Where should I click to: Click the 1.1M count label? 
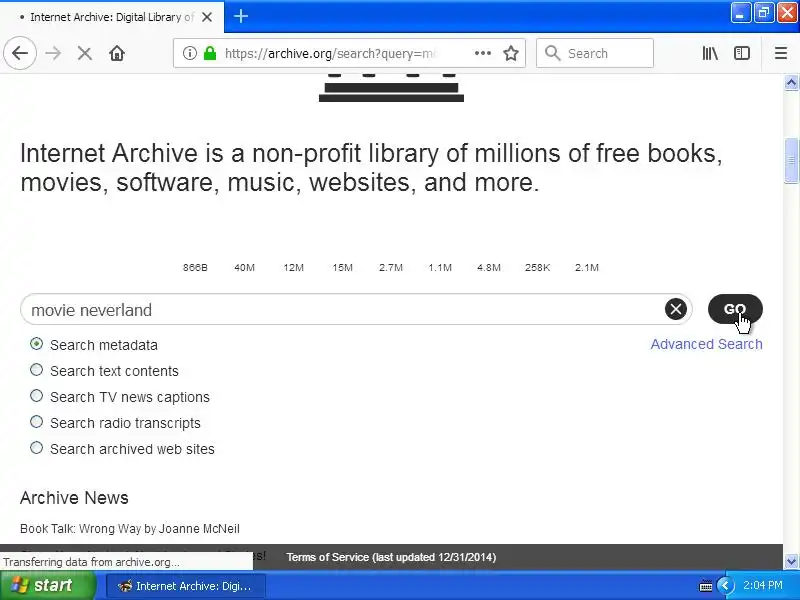point(440,267)
